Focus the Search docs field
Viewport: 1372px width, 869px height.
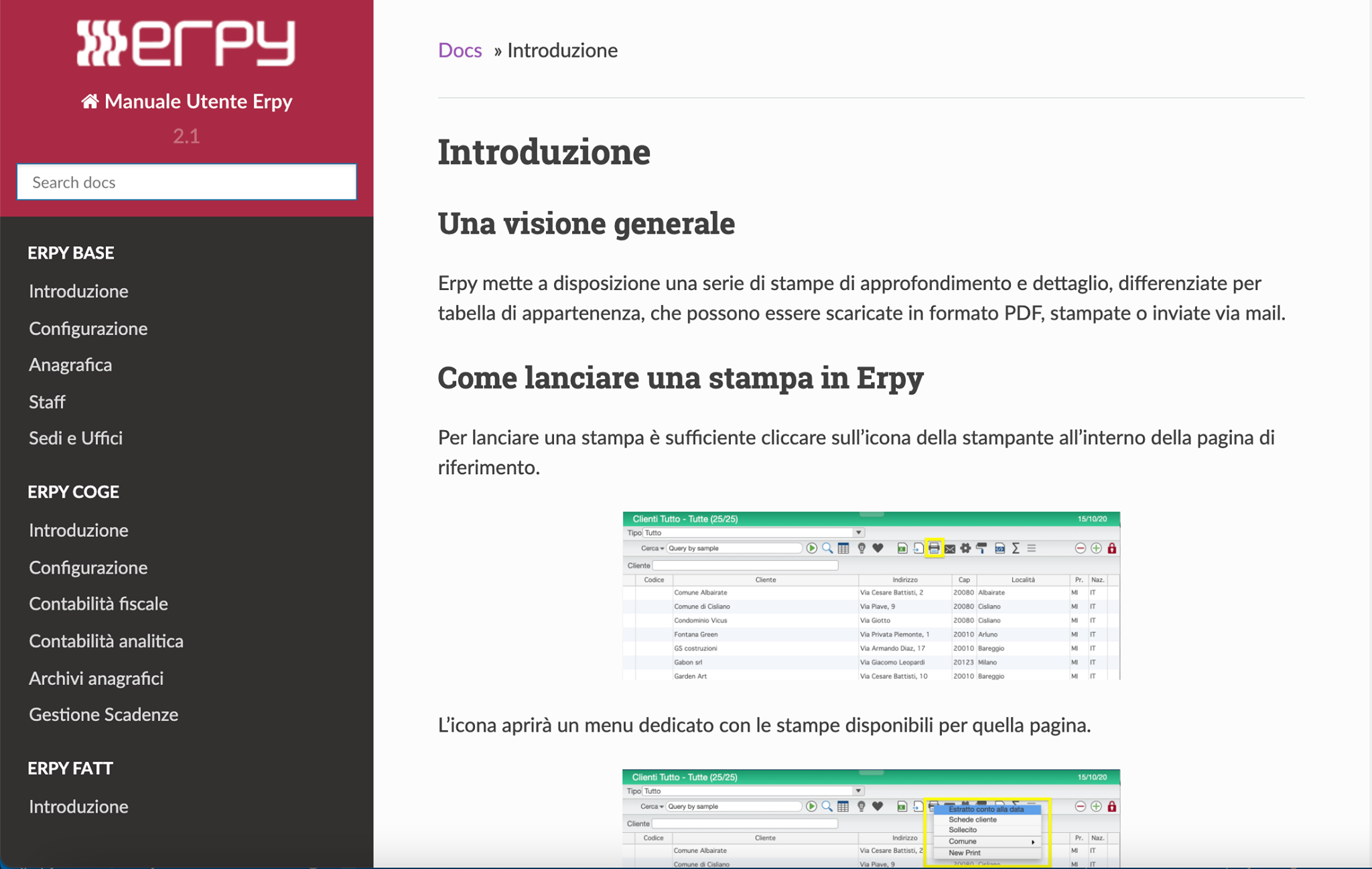point(186,182)
